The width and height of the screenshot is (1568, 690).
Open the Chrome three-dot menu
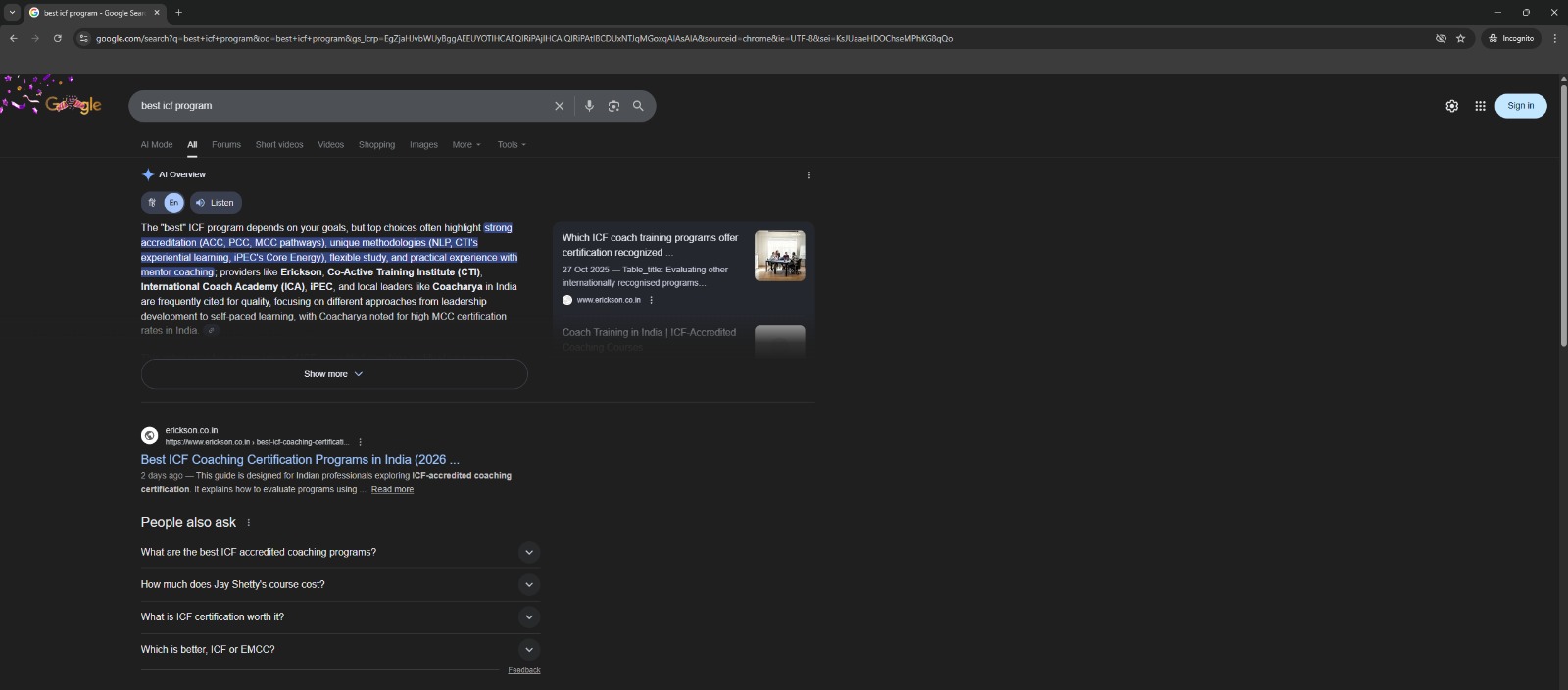pyautogui.click(x=1554, y=38)
